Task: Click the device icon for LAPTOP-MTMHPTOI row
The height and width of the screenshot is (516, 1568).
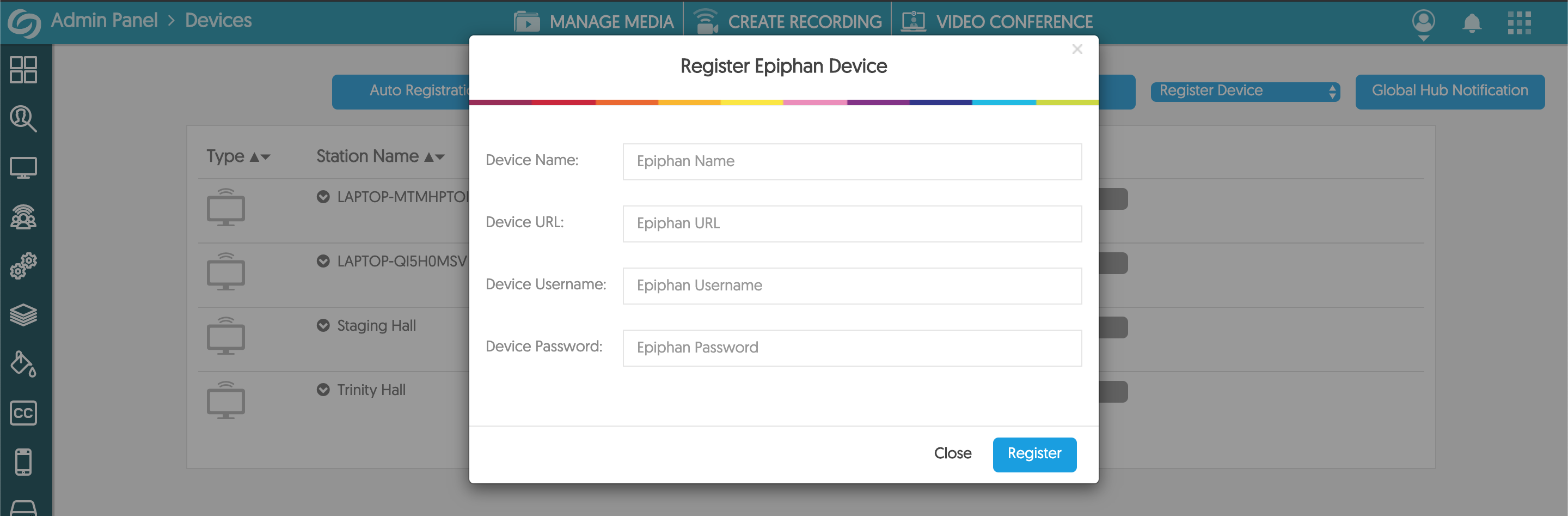Action: (226, 207)
